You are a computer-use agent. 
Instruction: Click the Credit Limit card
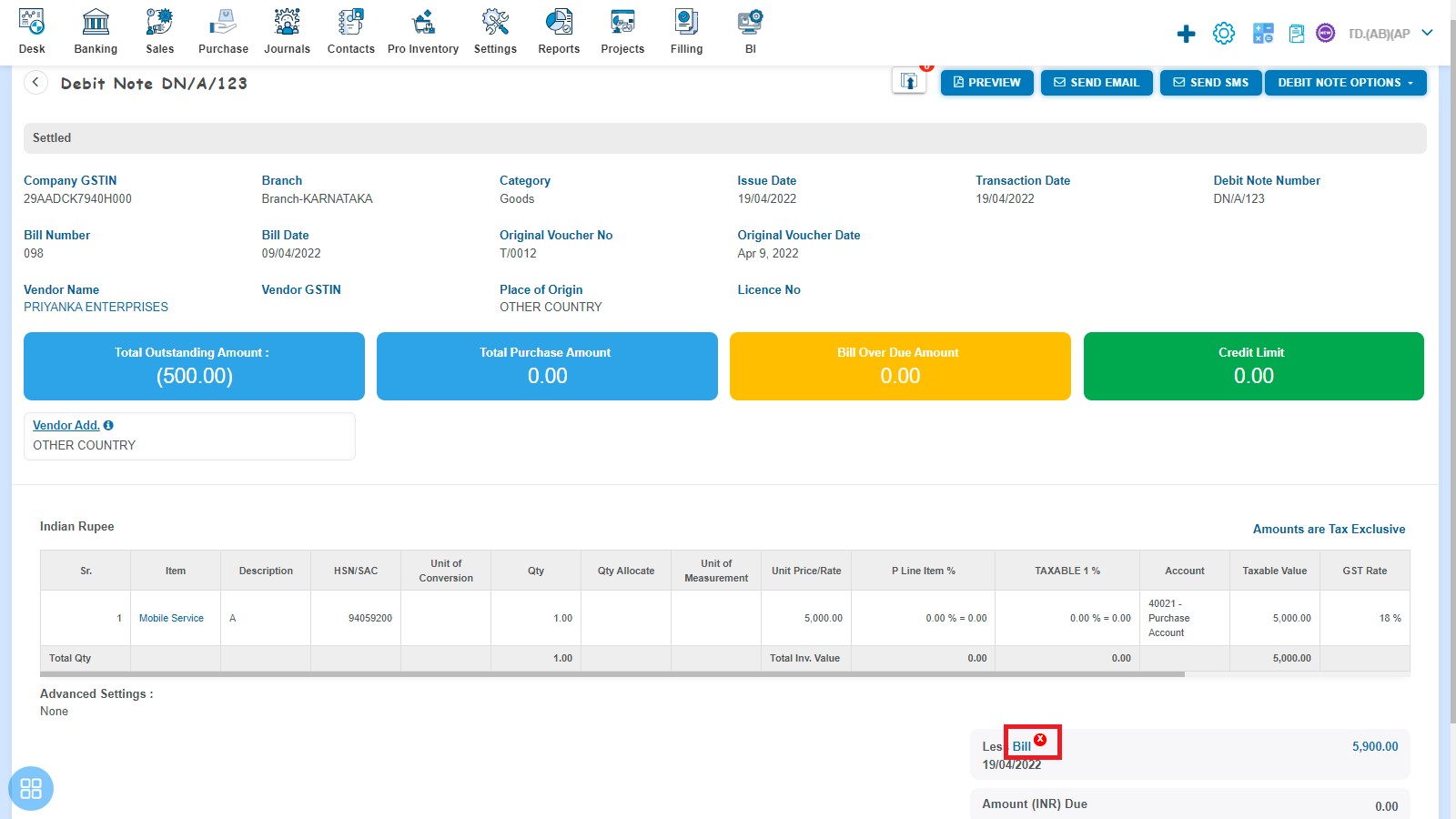click(1253, 366)
